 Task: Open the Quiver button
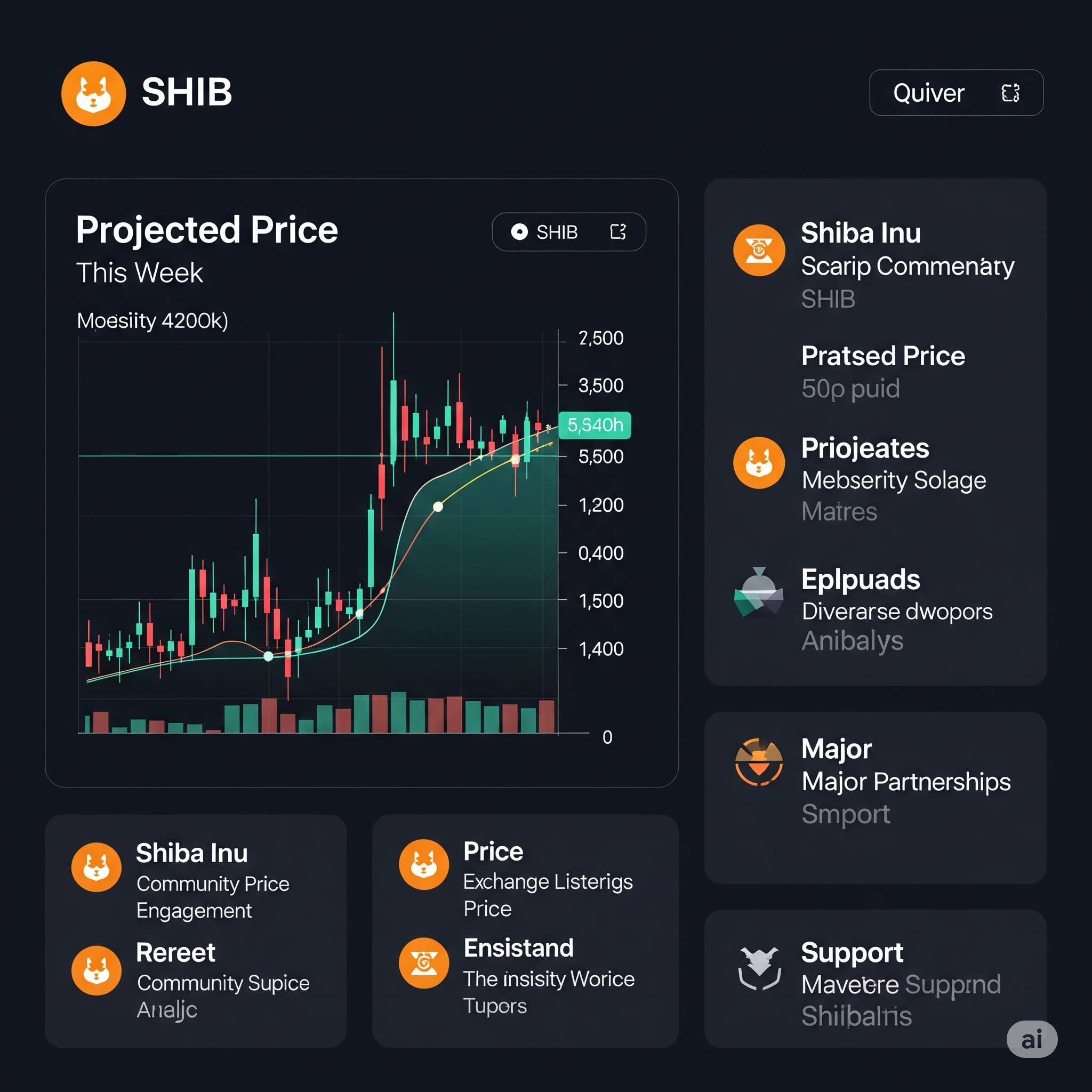pyautogui.click(x=956, y=93)
